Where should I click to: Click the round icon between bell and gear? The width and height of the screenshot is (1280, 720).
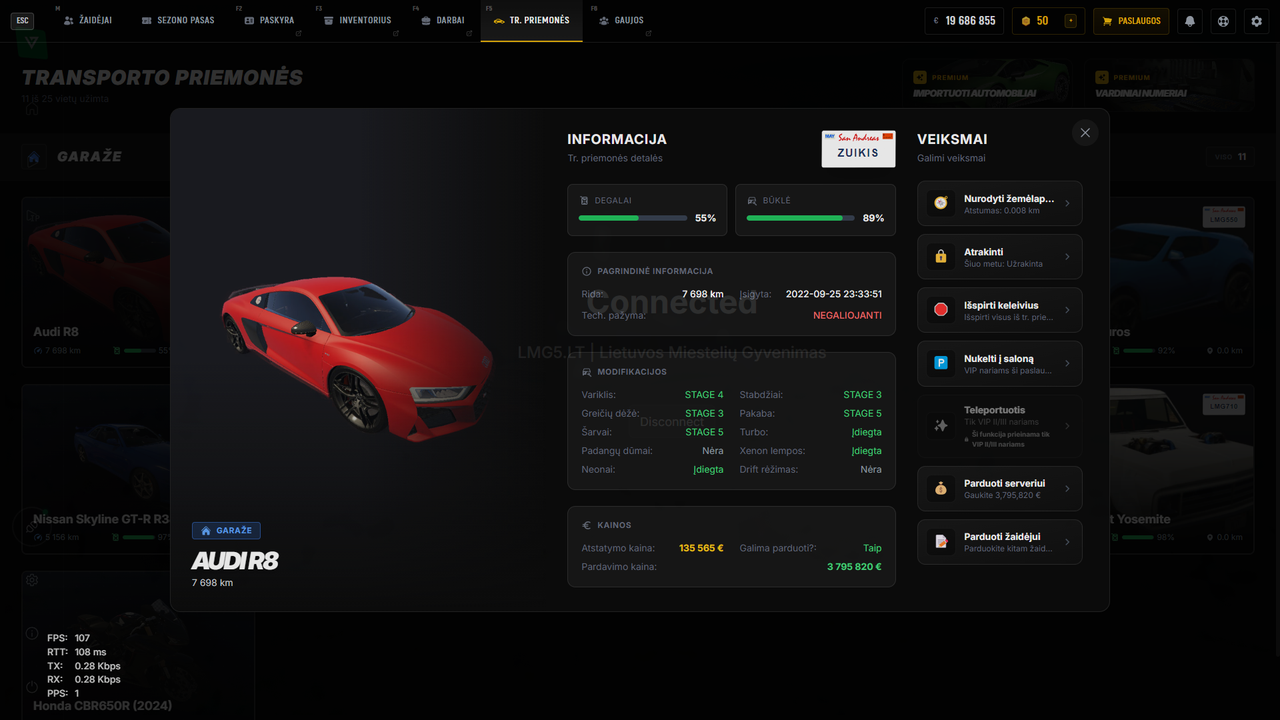tap(1223, 20)
